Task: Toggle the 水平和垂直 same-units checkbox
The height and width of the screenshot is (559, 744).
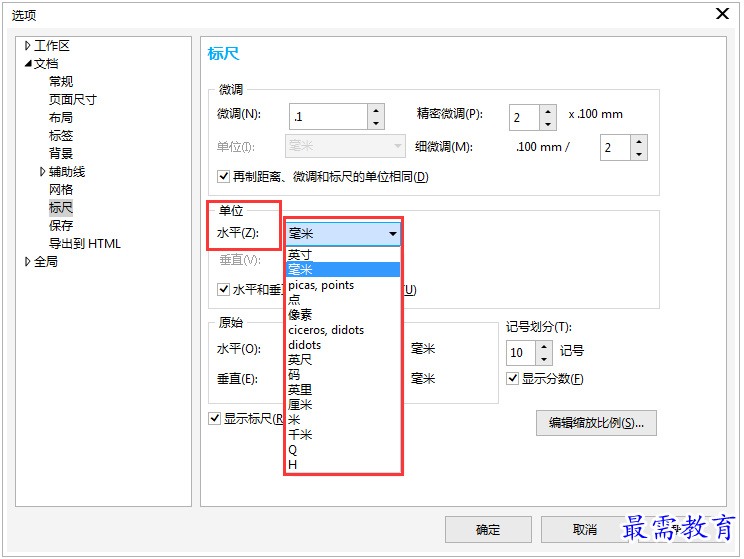Action: pyautogui.click(x=223, y=289)
